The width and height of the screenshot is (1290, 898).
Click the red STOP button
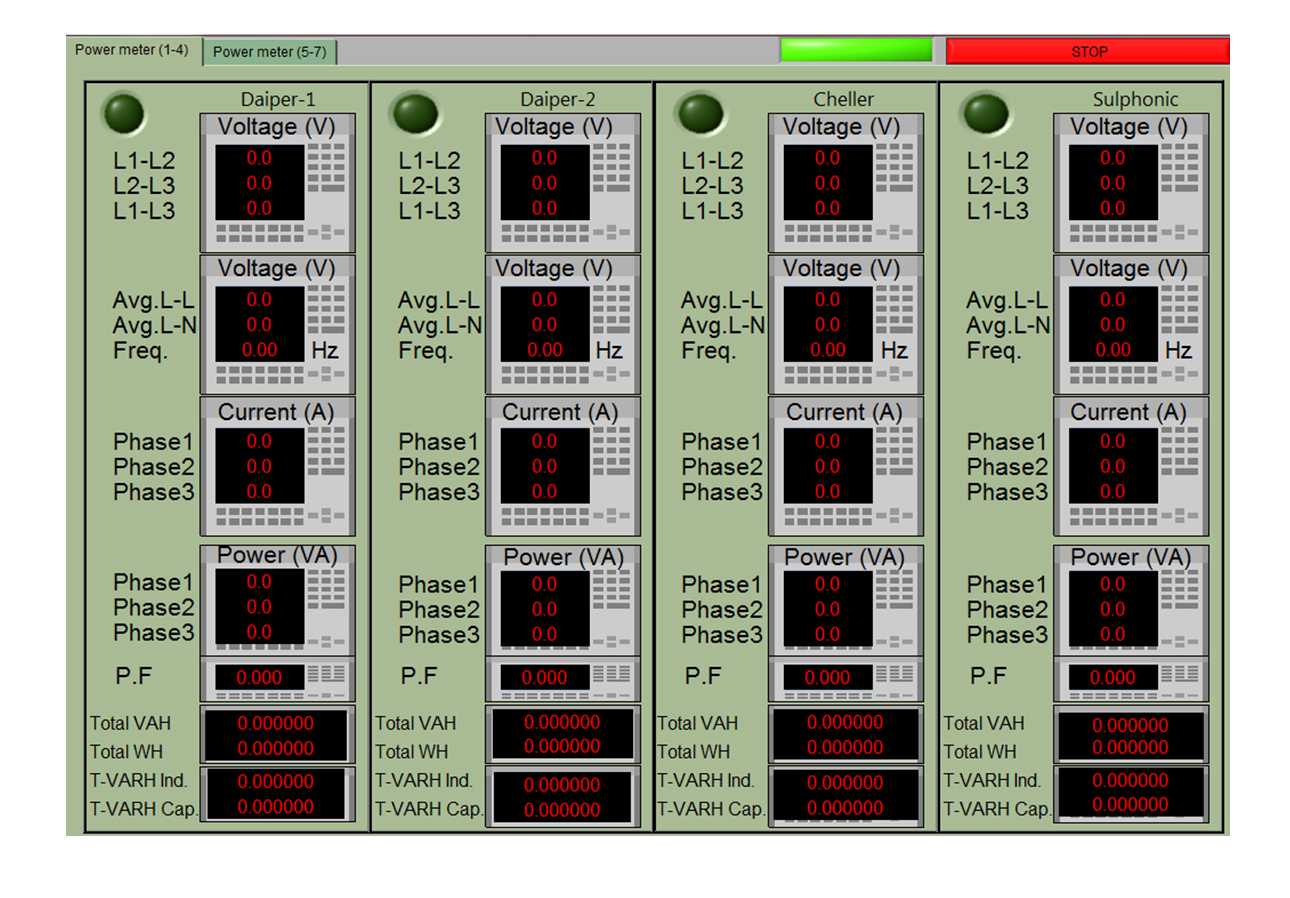(x=1088, y=51)
